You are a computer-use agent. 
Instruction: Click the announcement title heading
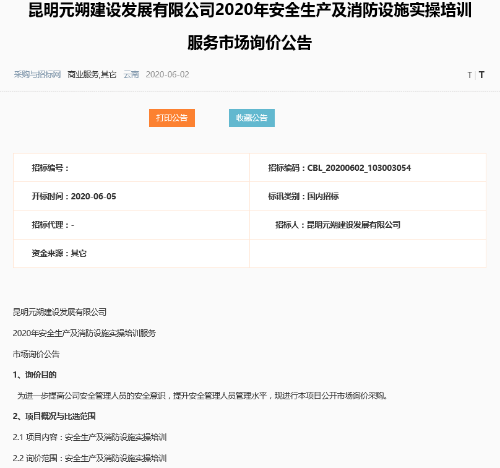click(250, 26)
